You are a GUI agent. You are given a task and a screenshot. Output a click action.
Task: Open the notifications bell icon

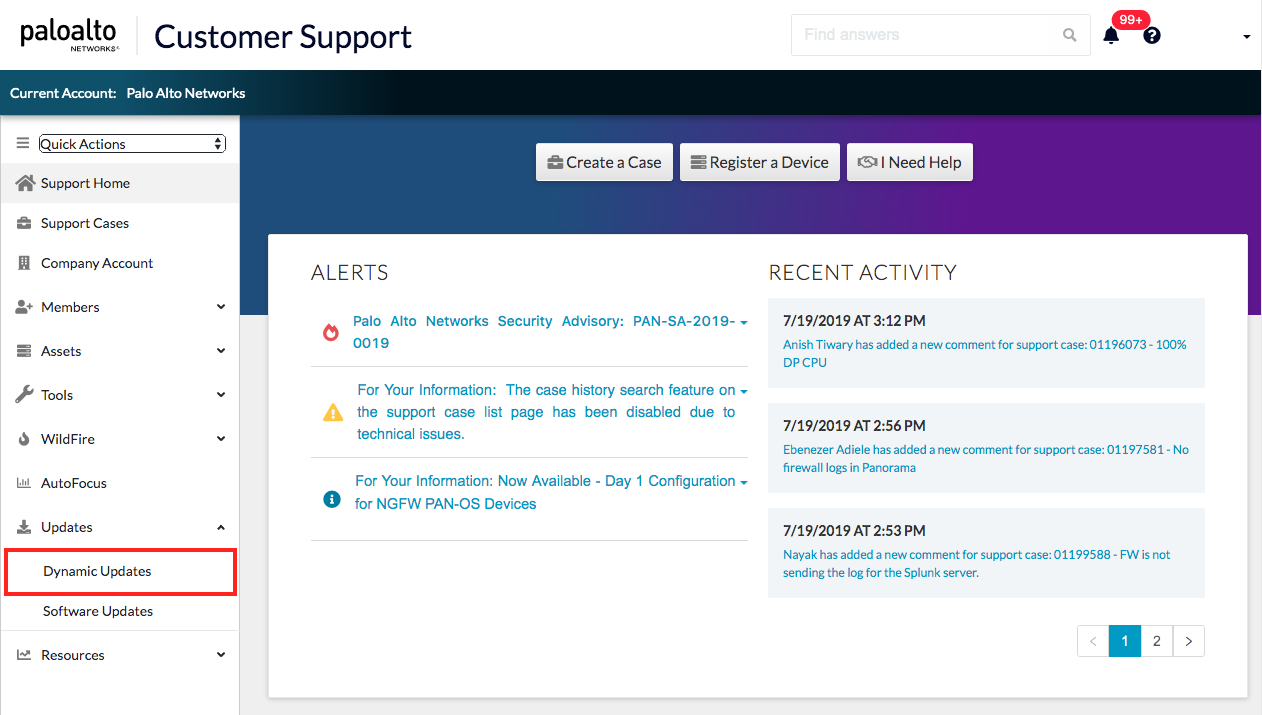click(1111, 36)
